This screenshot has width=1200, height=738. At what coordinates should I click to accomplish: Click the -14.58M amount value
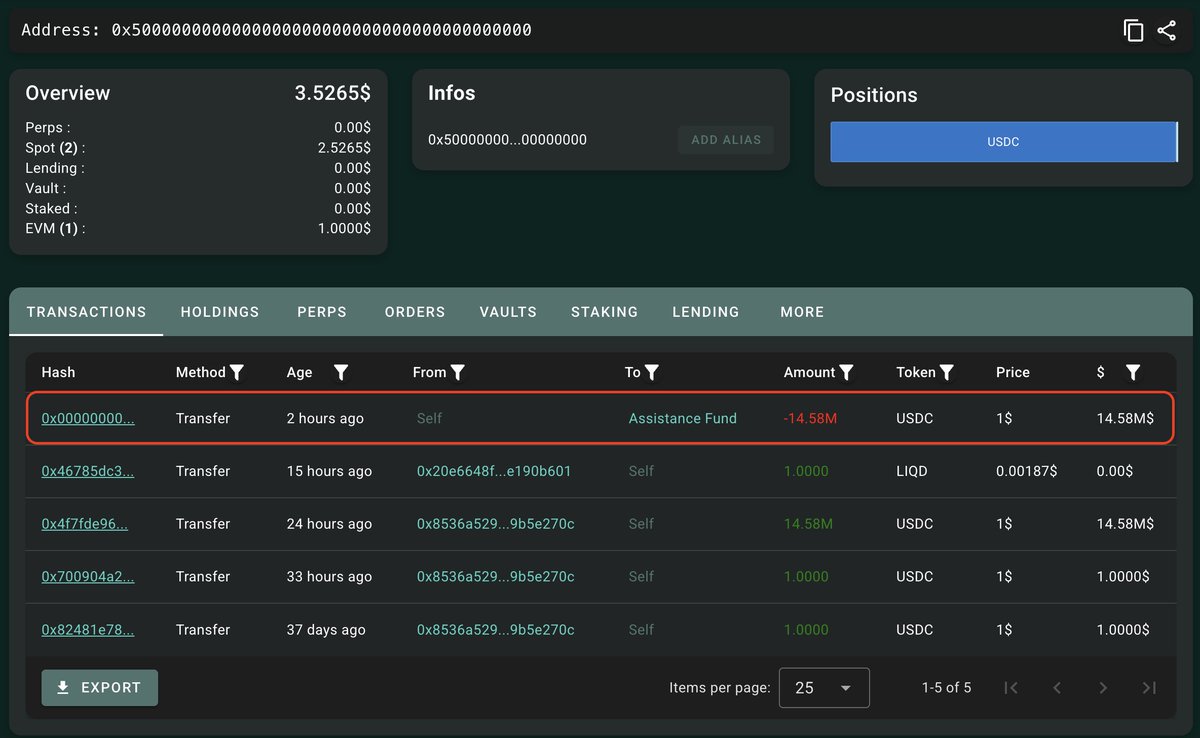tap(811, 419)
